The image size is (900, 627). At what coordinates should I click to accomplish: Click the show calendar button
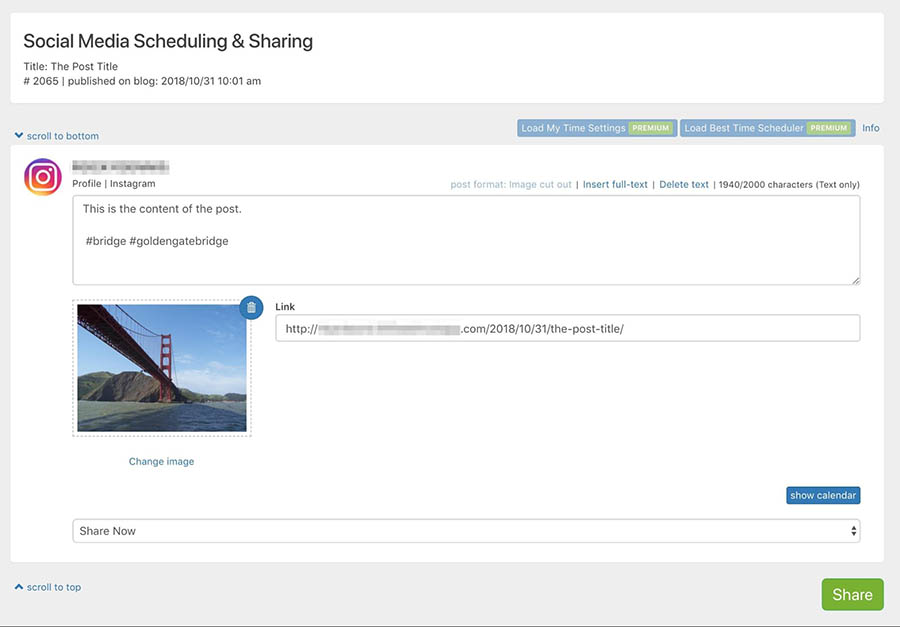[x=823, y=495]
